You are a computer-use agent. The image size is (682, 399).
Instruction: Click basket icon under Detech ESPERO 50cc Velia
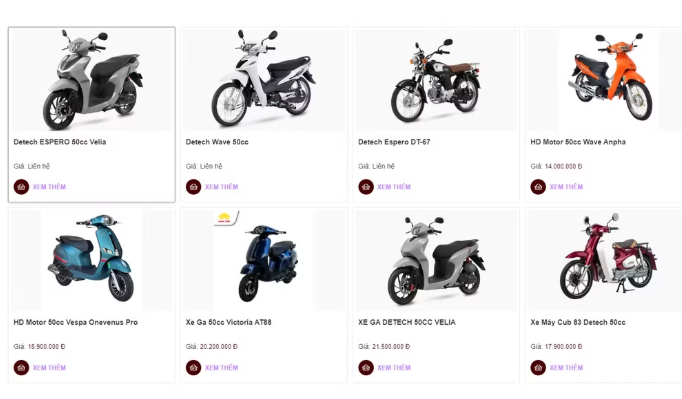point(21,187)
